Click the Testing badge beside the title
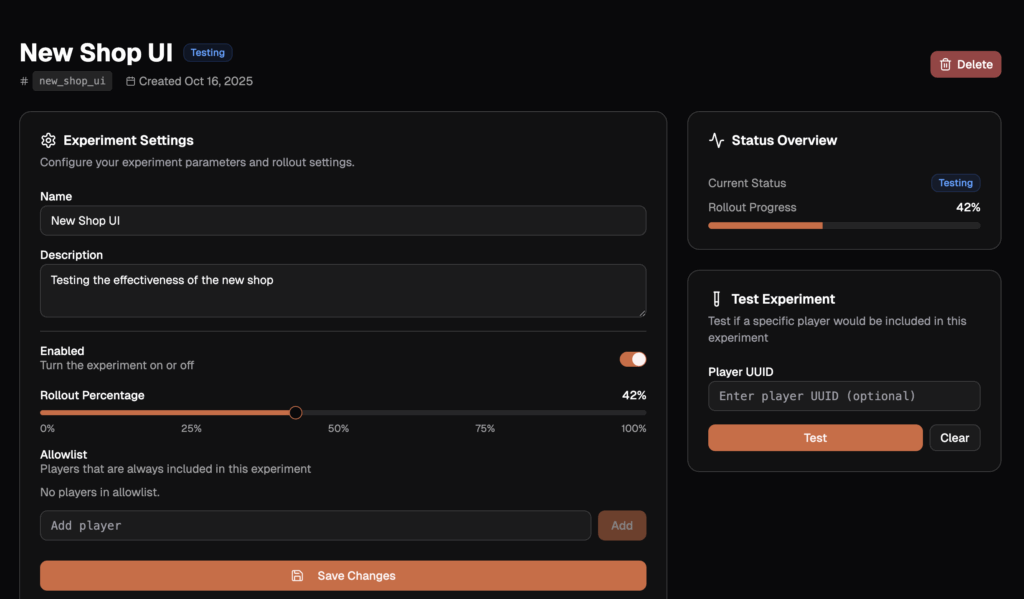Viewport: 1024px width, 599px height. [x=208, y=53]
